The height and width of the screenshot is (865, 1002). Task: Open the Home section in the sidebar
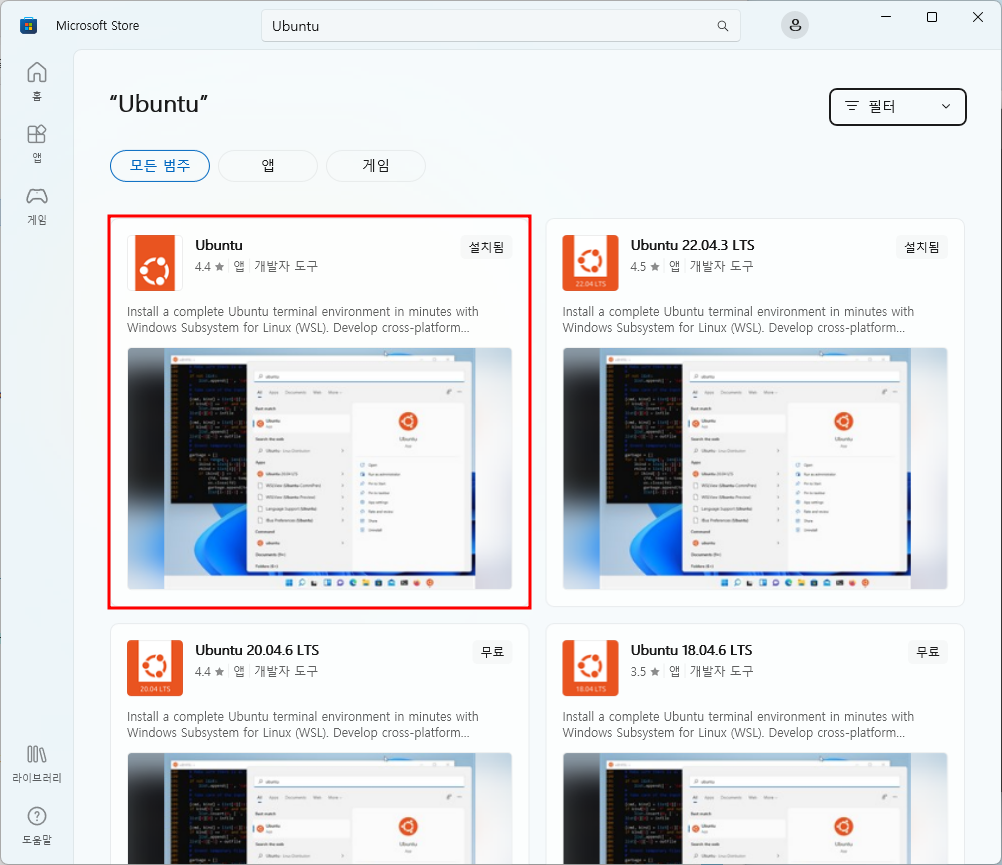(36, 80)
